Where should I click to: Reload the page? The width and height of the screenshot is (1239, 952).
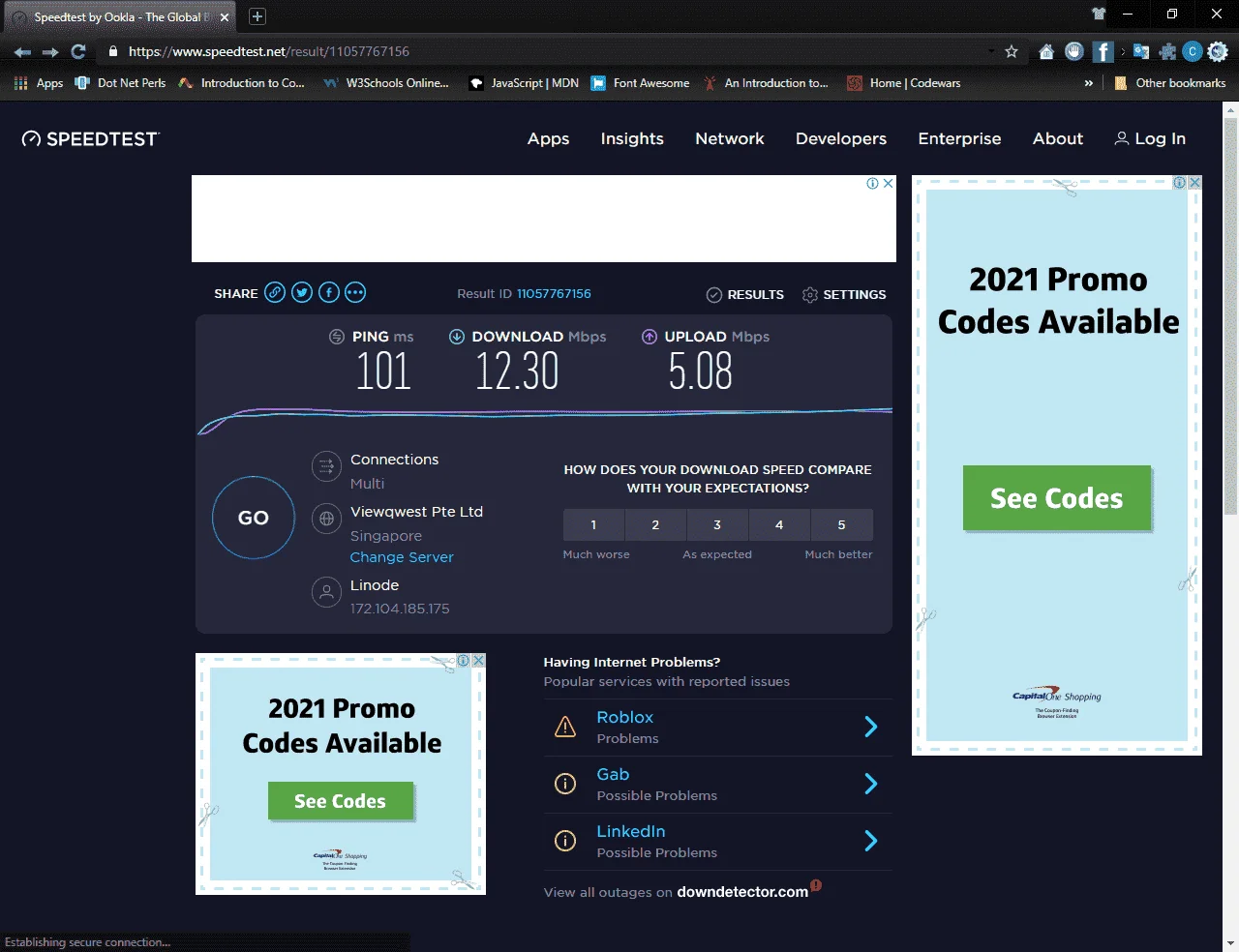[78, 51]
